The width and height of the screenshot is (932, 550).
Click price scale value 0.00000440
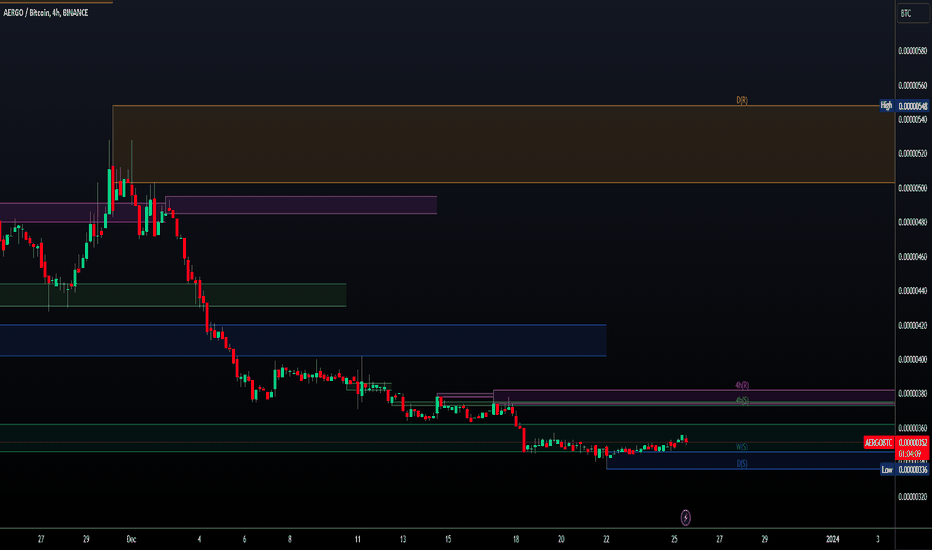coord(913,291)
